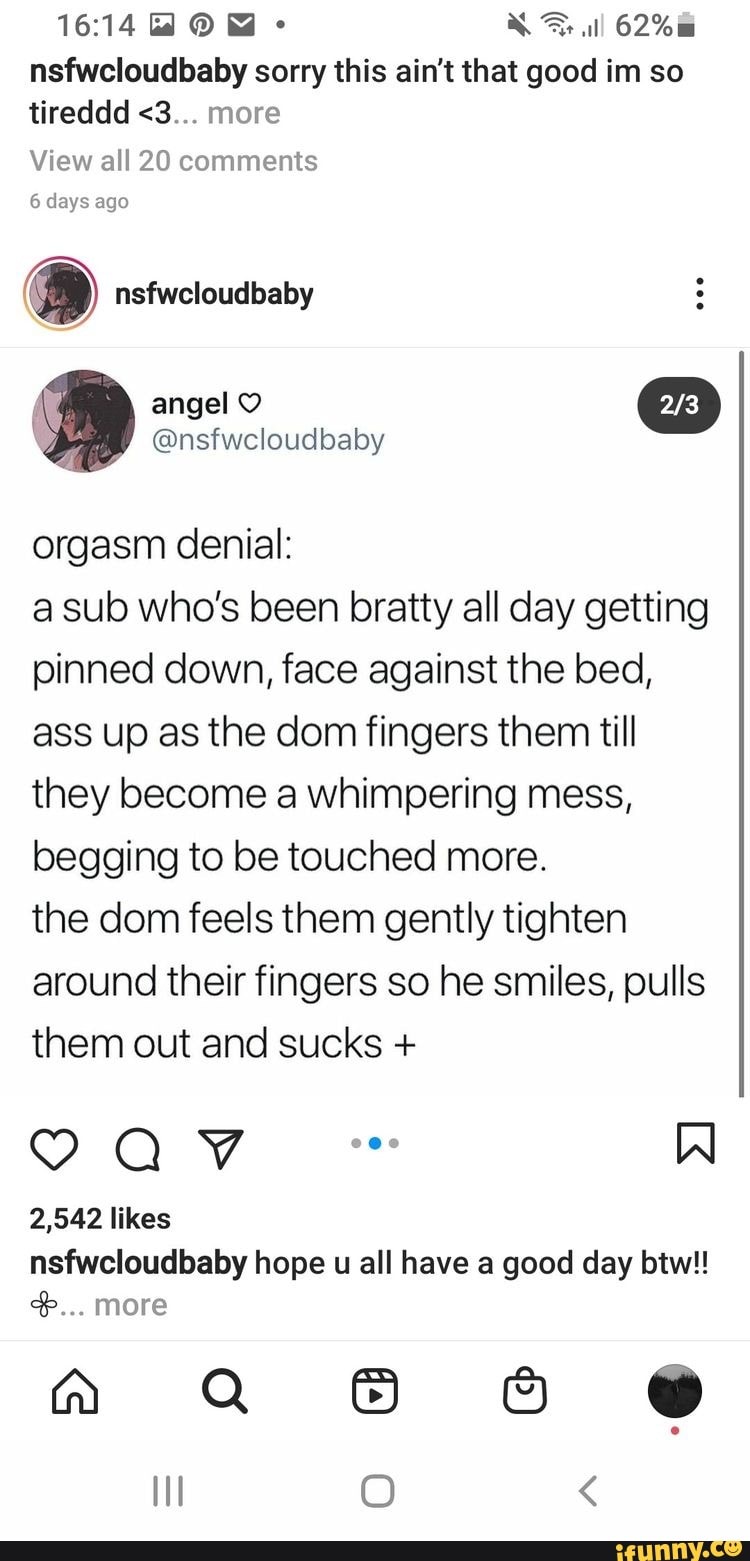Screen dimensions: 750x1561
Task: Go to the Home tab
Action: (x=75, y=1391)
